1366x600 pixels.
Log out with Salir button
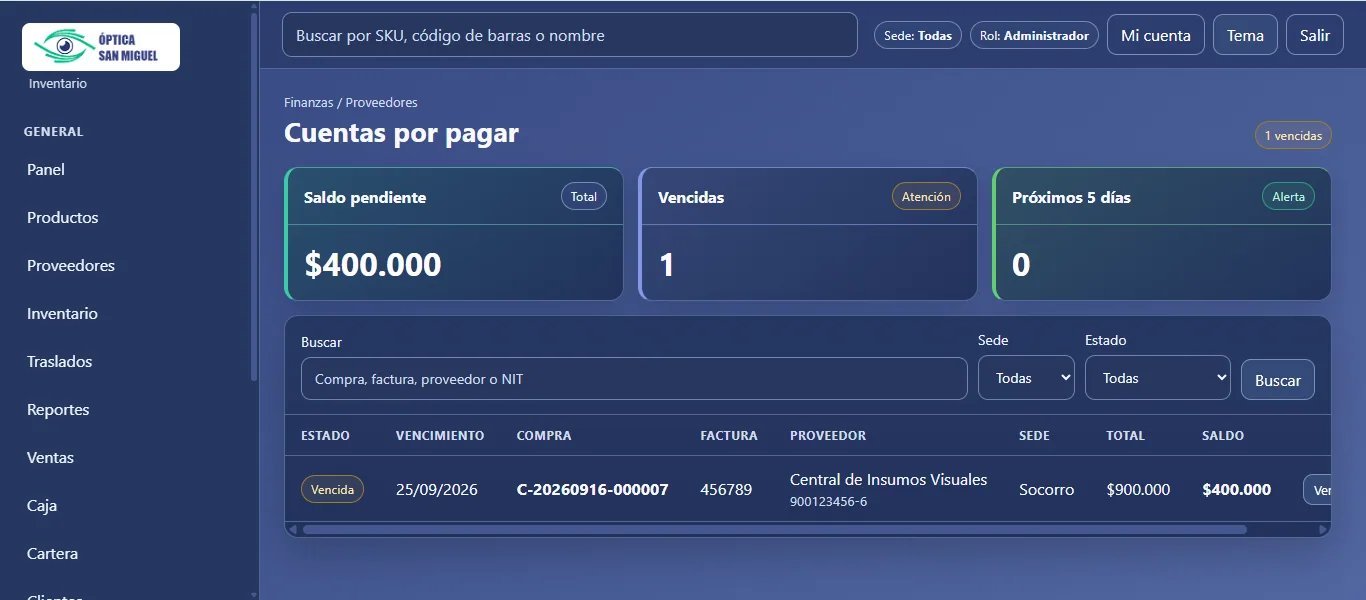[x=1315, y=35]
